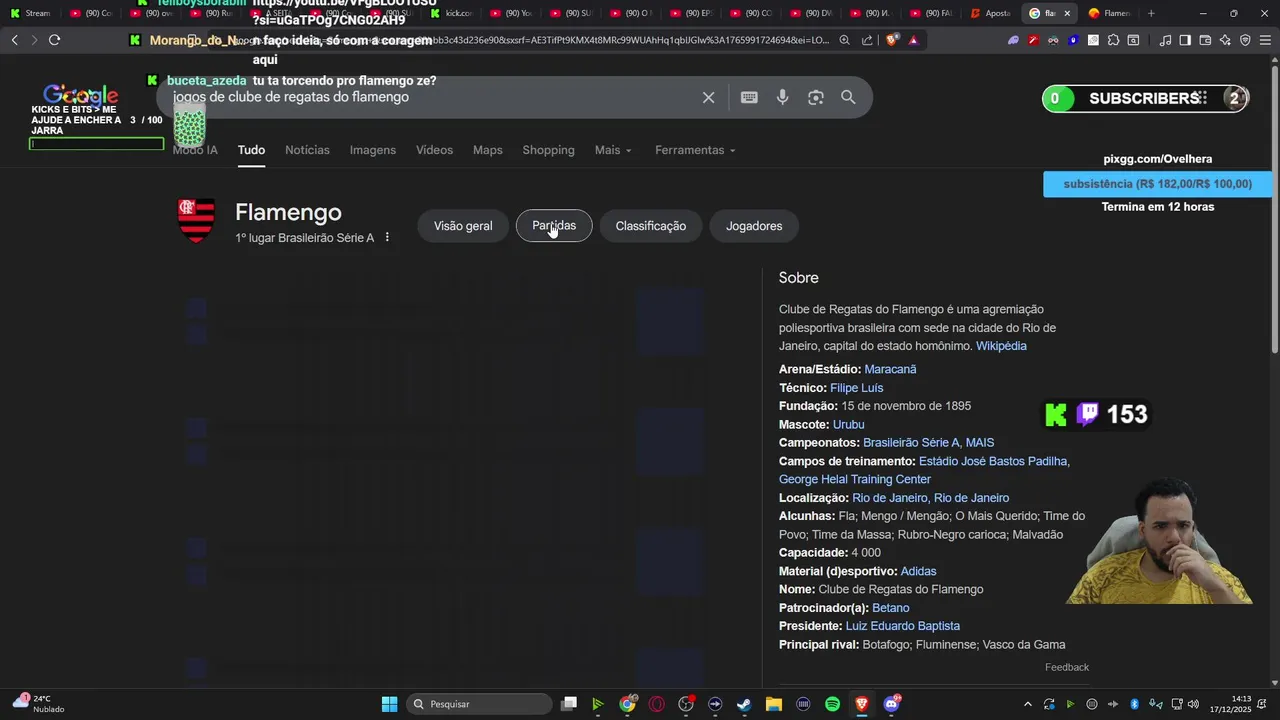
Task: Open the Windows Start menu
Action: coord(389,704)
